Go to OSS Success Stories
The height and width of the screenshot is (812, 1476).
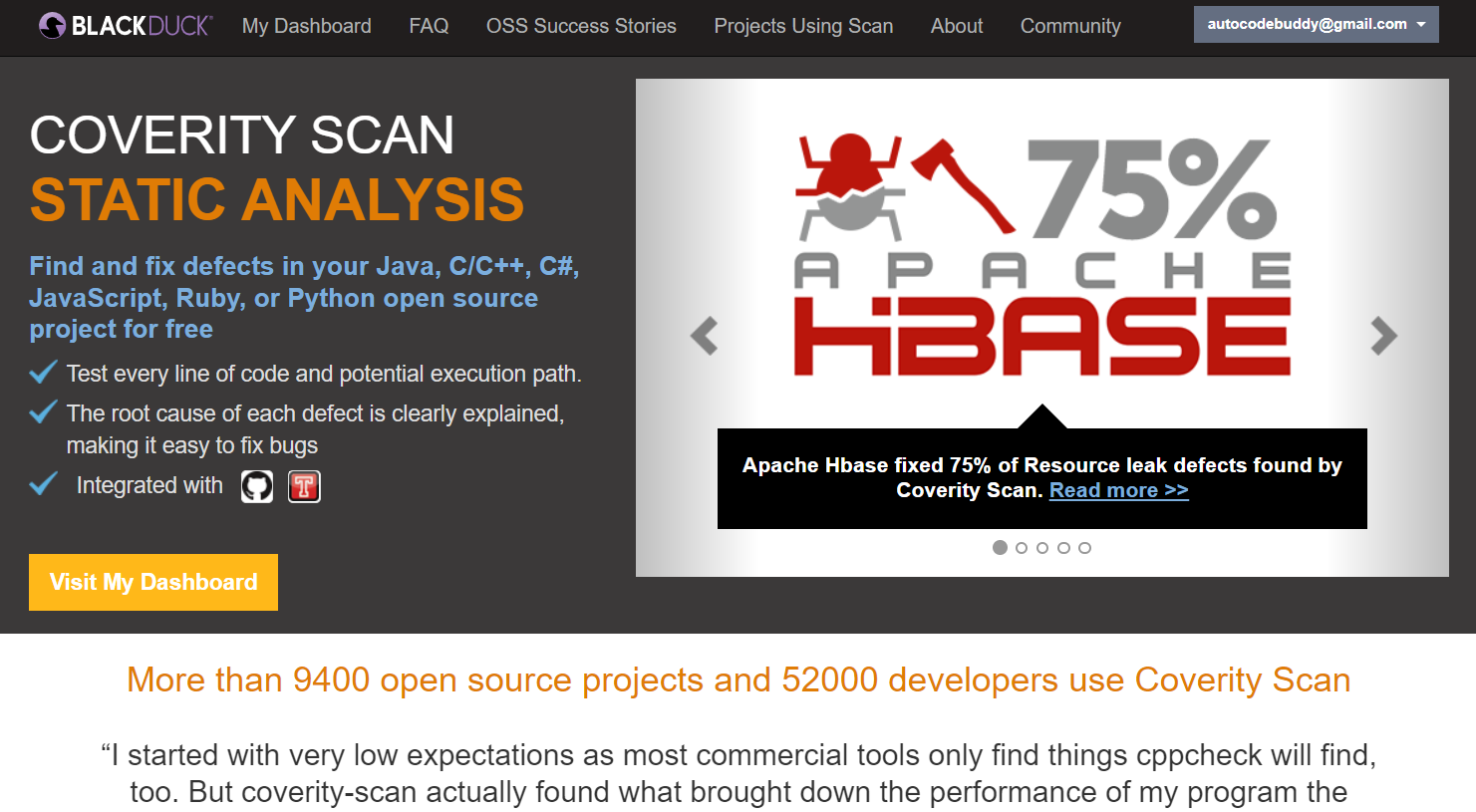point(581,26)
